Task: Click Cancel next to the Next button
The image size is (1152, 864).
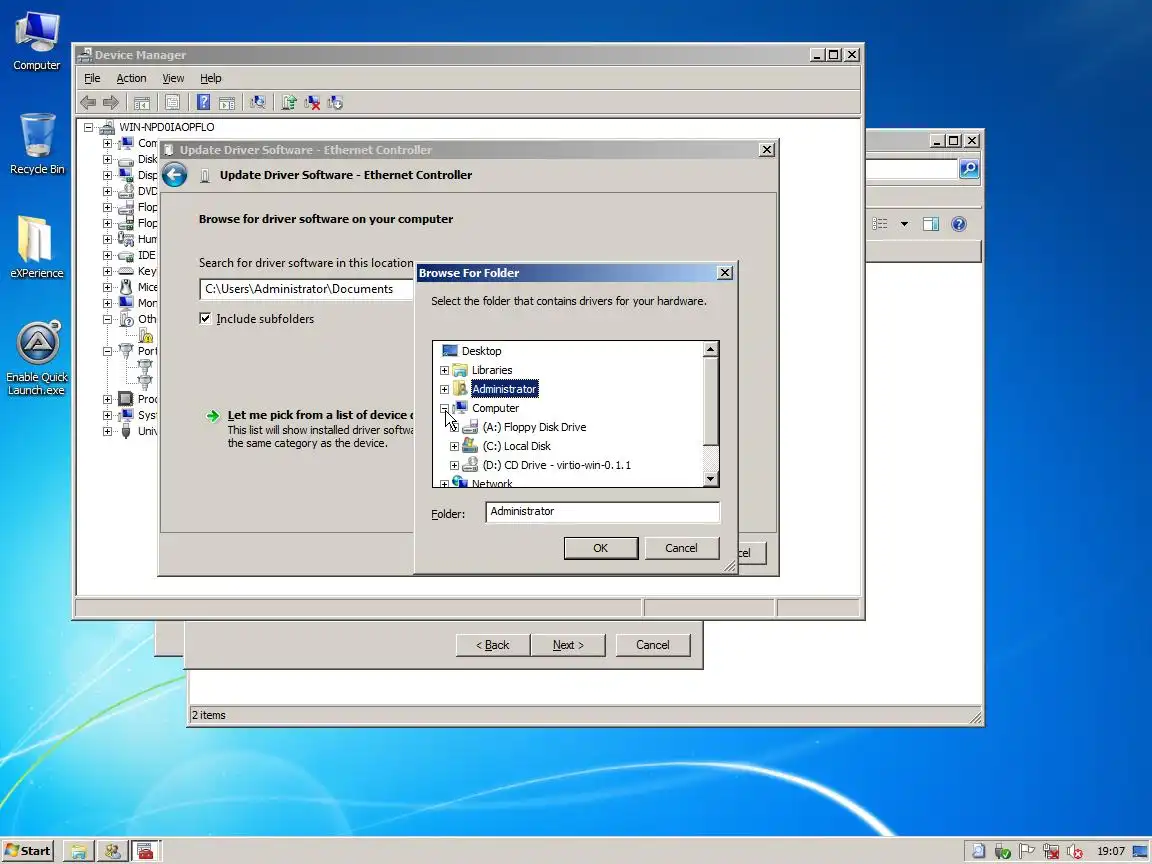Action: (x=652, y=645)
